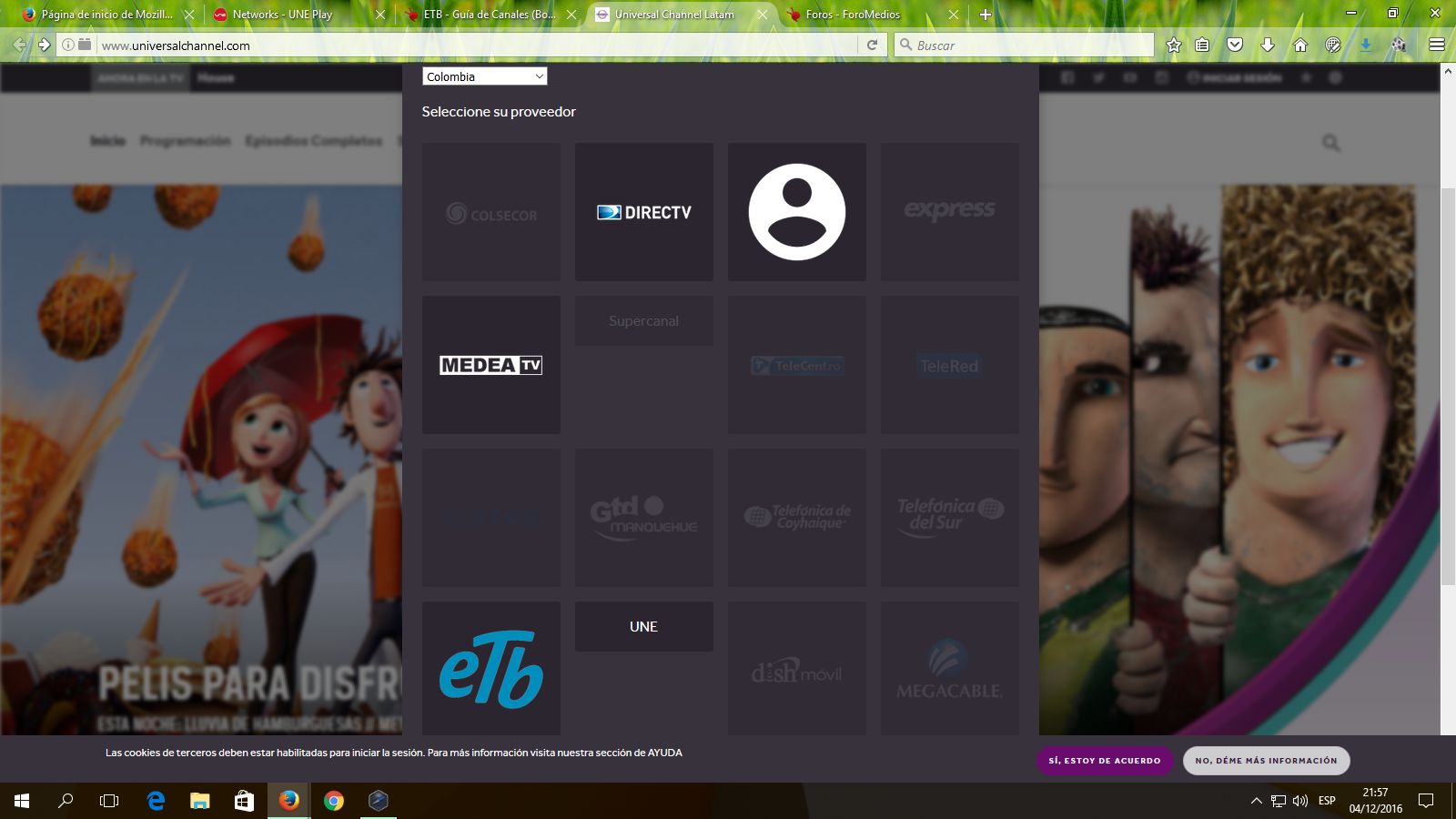Select the DIRECTV provider tile
1456x819 pixels.
[644, 212]
